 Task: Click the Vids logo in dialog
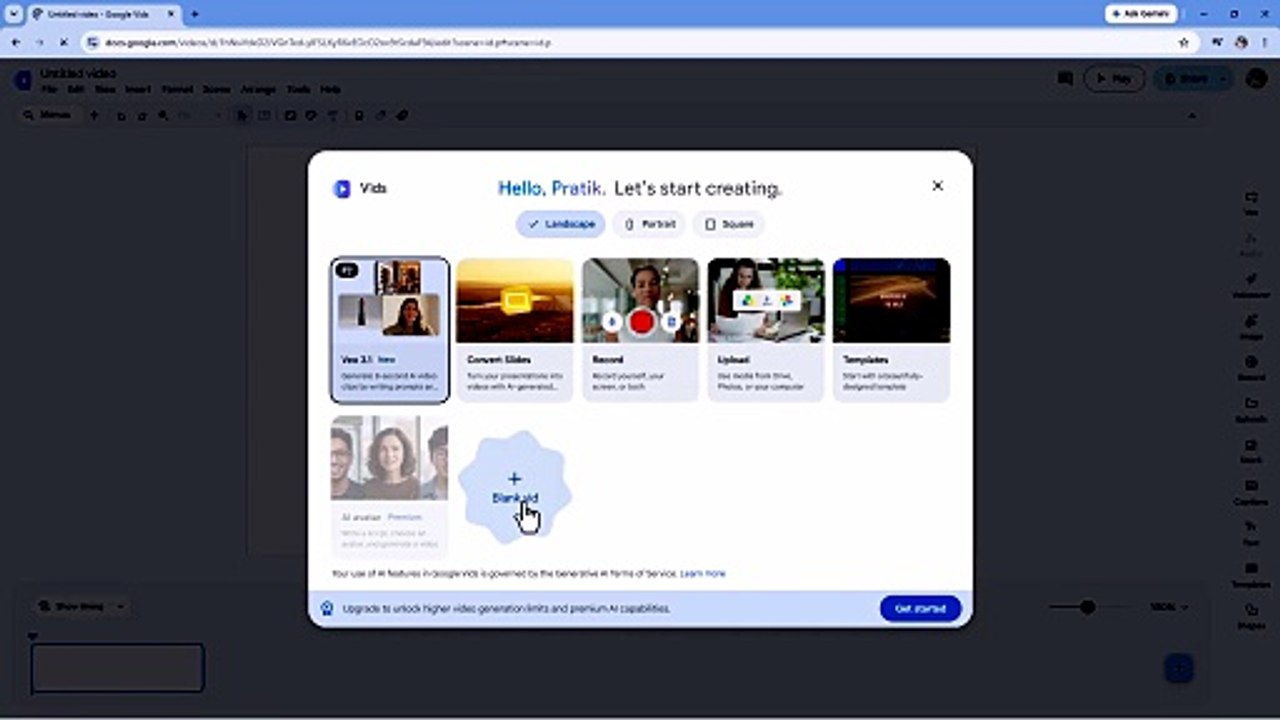pyautogui.click(x=342, y=188)
